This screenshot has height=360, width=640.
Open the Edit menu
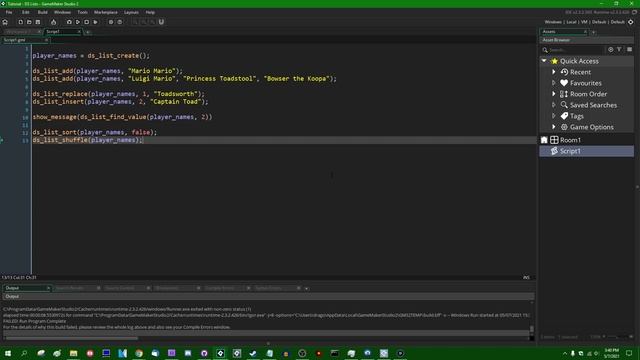click(26, 12)
